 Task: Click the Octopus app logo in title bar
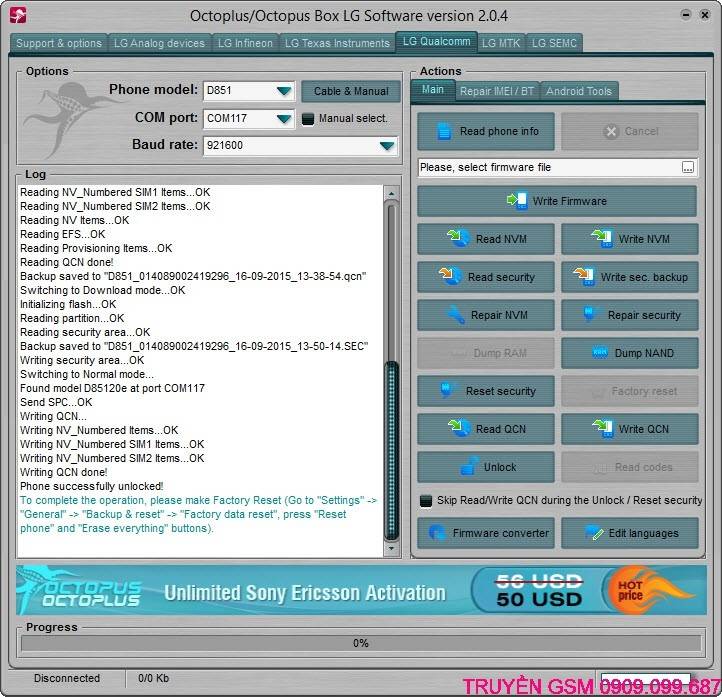coord(17,15)
